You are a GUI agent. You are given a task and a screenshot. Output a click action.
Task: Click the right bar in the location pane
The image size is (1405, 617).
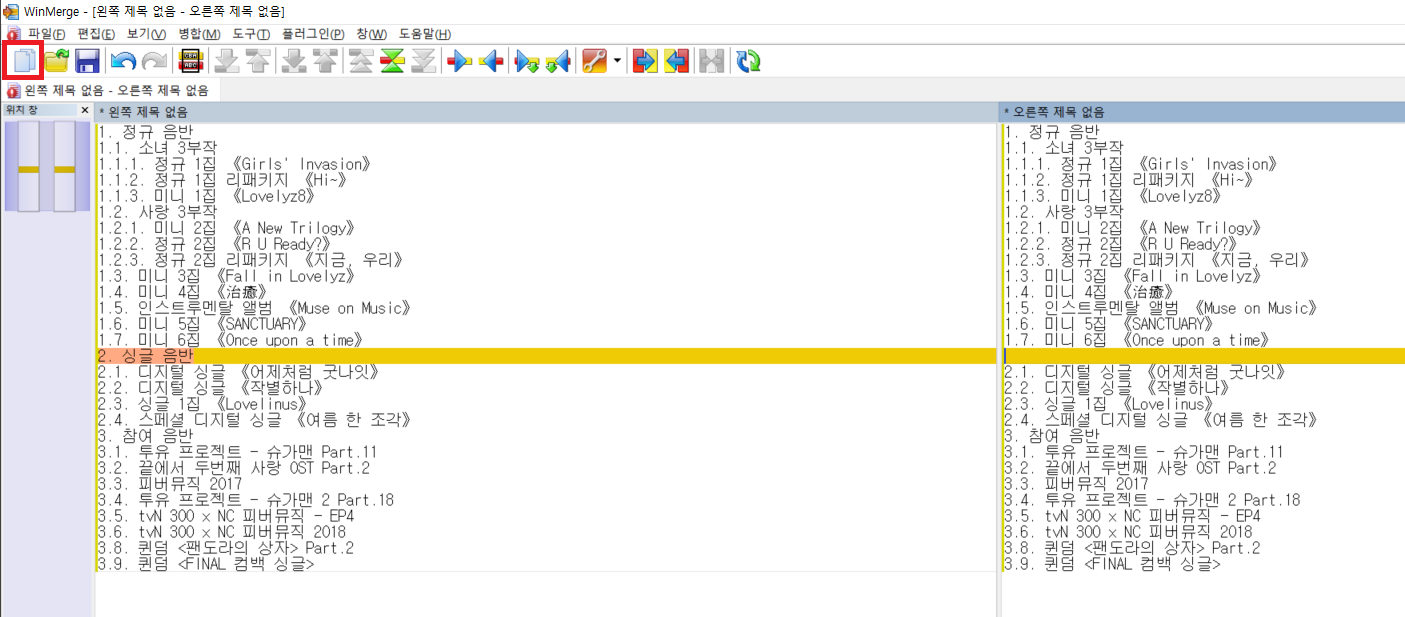coord(65,166)
